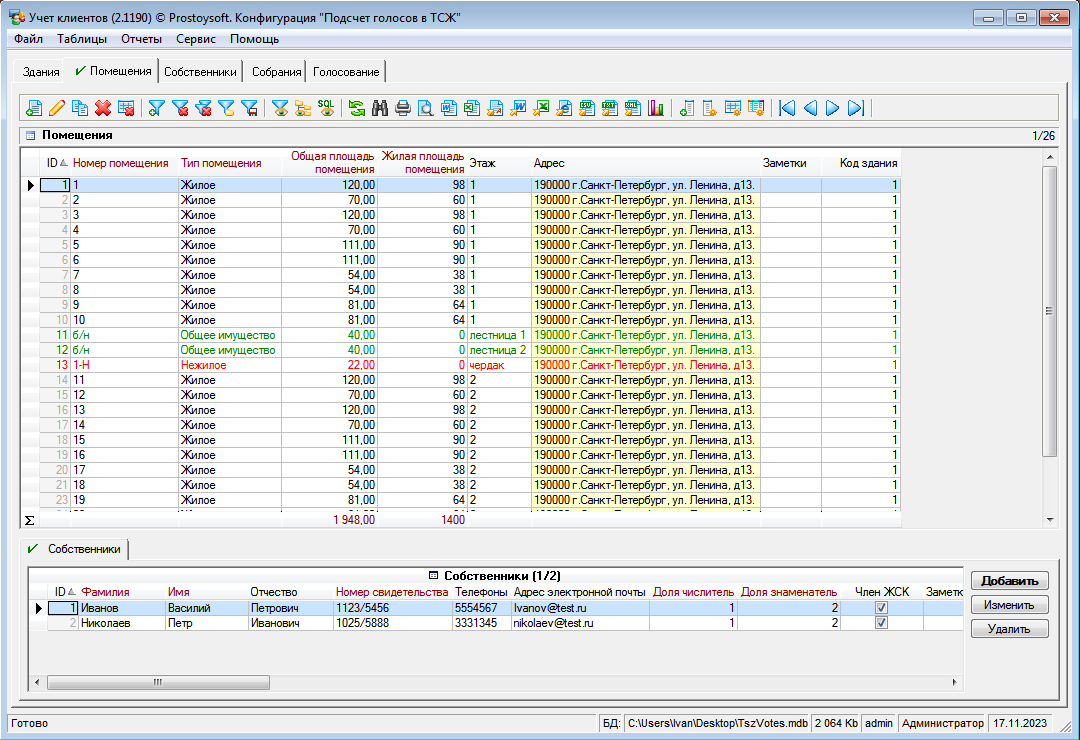The width and height of the screenshot is (1080, 740).
Task: Open the SQL query view icon
Action: point(326,108)
